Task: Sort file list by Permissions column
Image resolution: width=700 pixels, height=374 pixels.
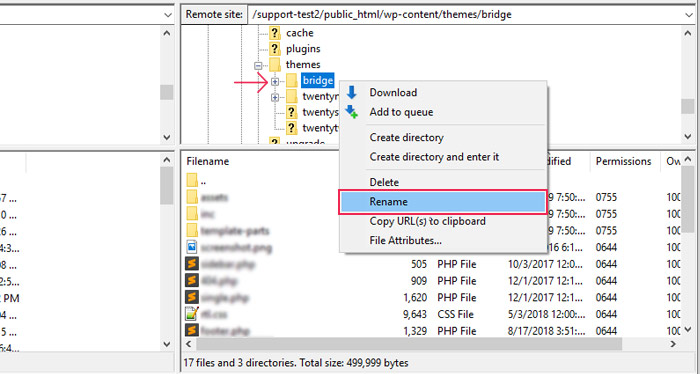Action: pos(623,161)
